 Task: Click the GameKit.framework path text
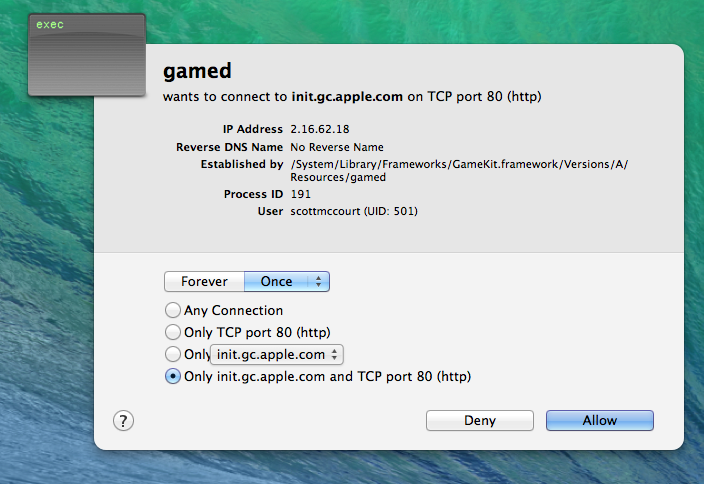click(x=459, y=171)
